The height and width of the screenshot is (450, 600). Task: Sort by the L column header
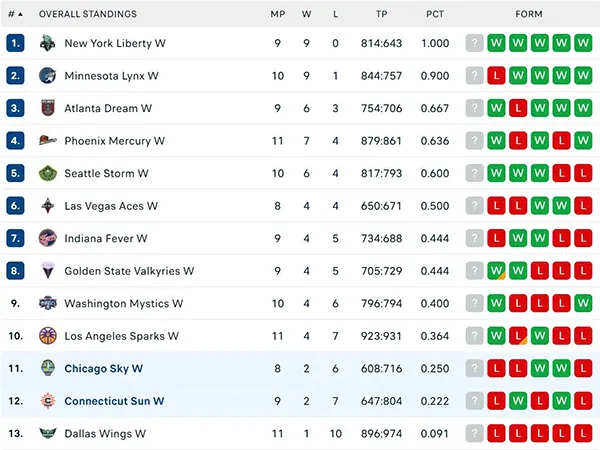click(x=336, y=14)
